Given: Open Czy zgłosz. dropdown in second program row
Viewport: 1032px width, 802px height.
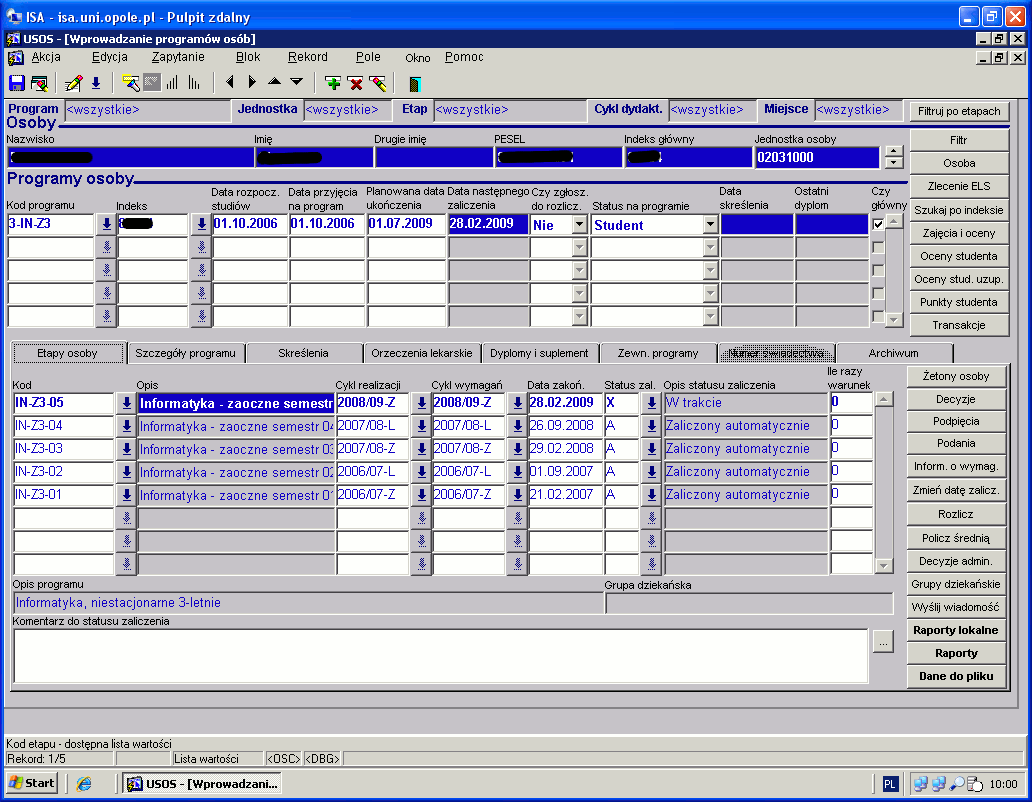Looking at the screenshot, I should (579, 247).
